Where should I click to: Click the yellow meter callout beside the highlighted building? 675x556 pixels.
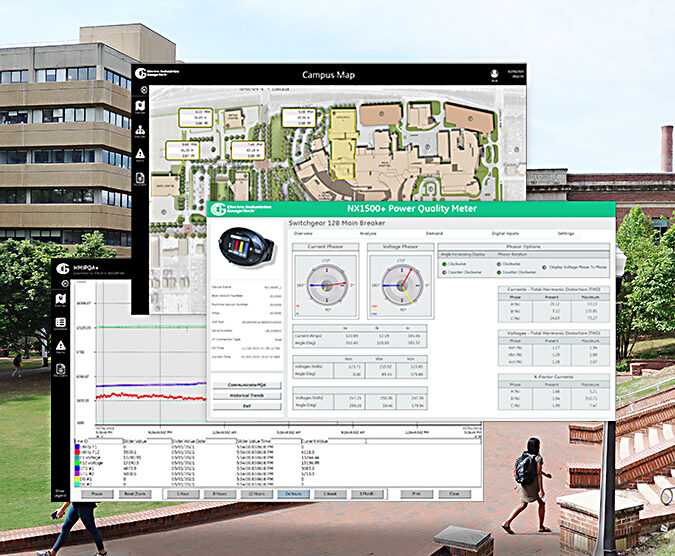(299, 118)
